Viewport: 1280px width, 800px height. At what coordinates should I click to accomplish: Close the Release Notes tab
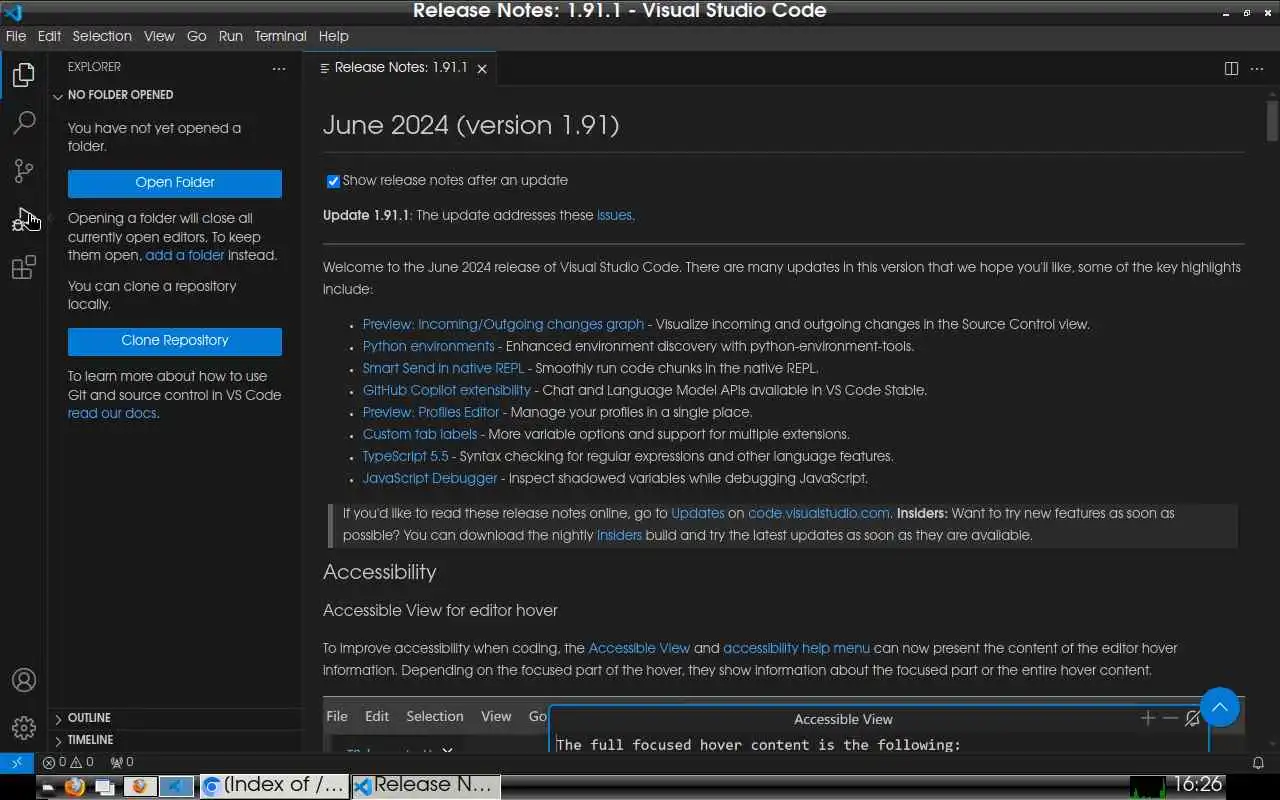click(x=482, y=69)
